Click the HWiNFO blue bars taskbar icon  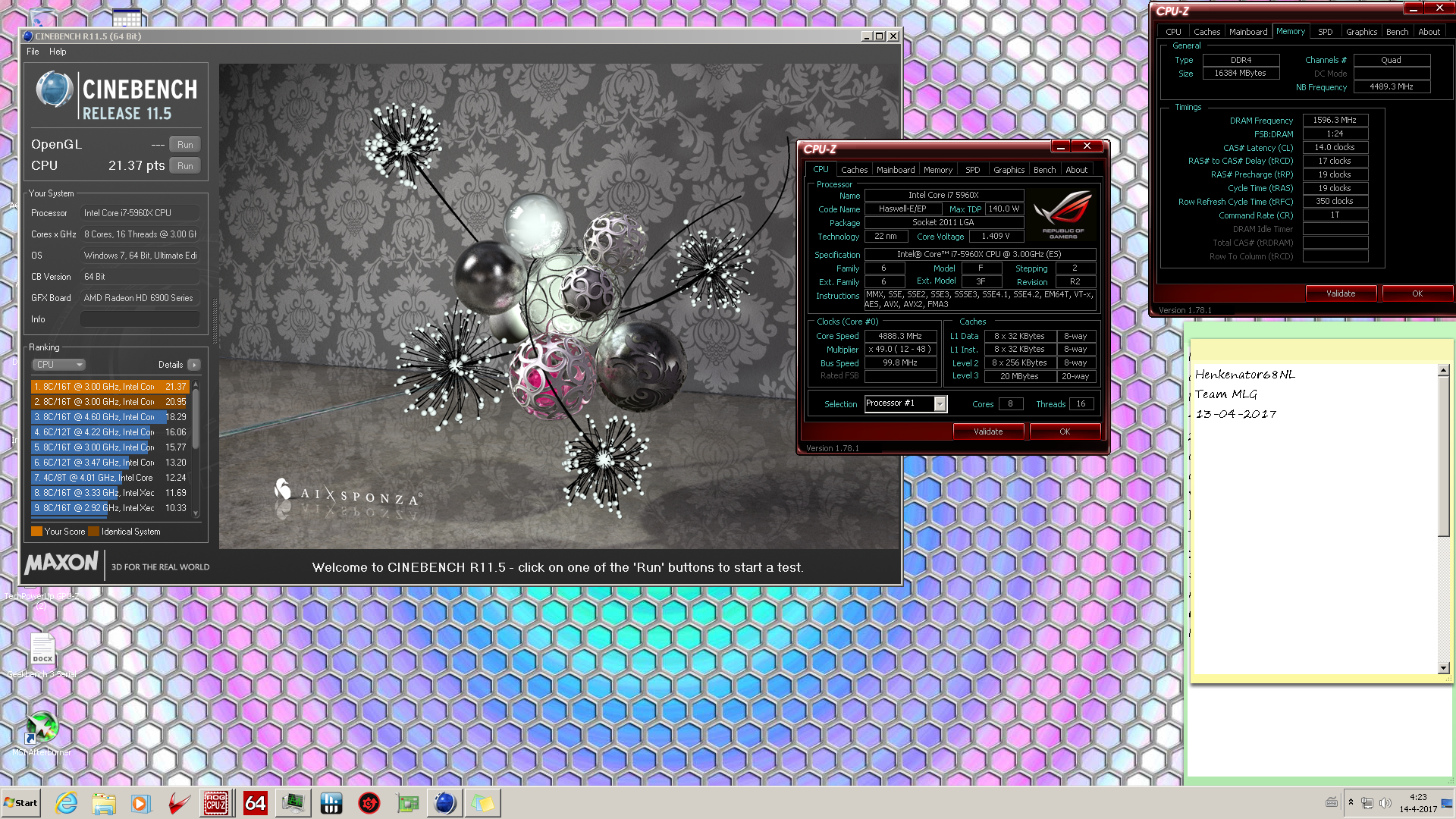[x=331, y=803]
